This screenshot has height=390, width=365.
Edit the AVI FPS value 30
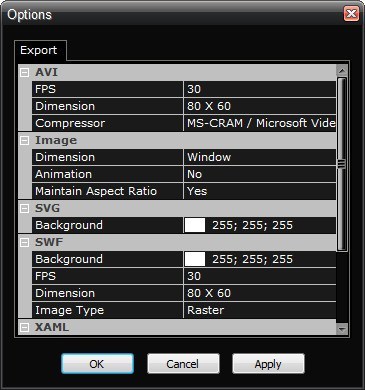[260, 89]
